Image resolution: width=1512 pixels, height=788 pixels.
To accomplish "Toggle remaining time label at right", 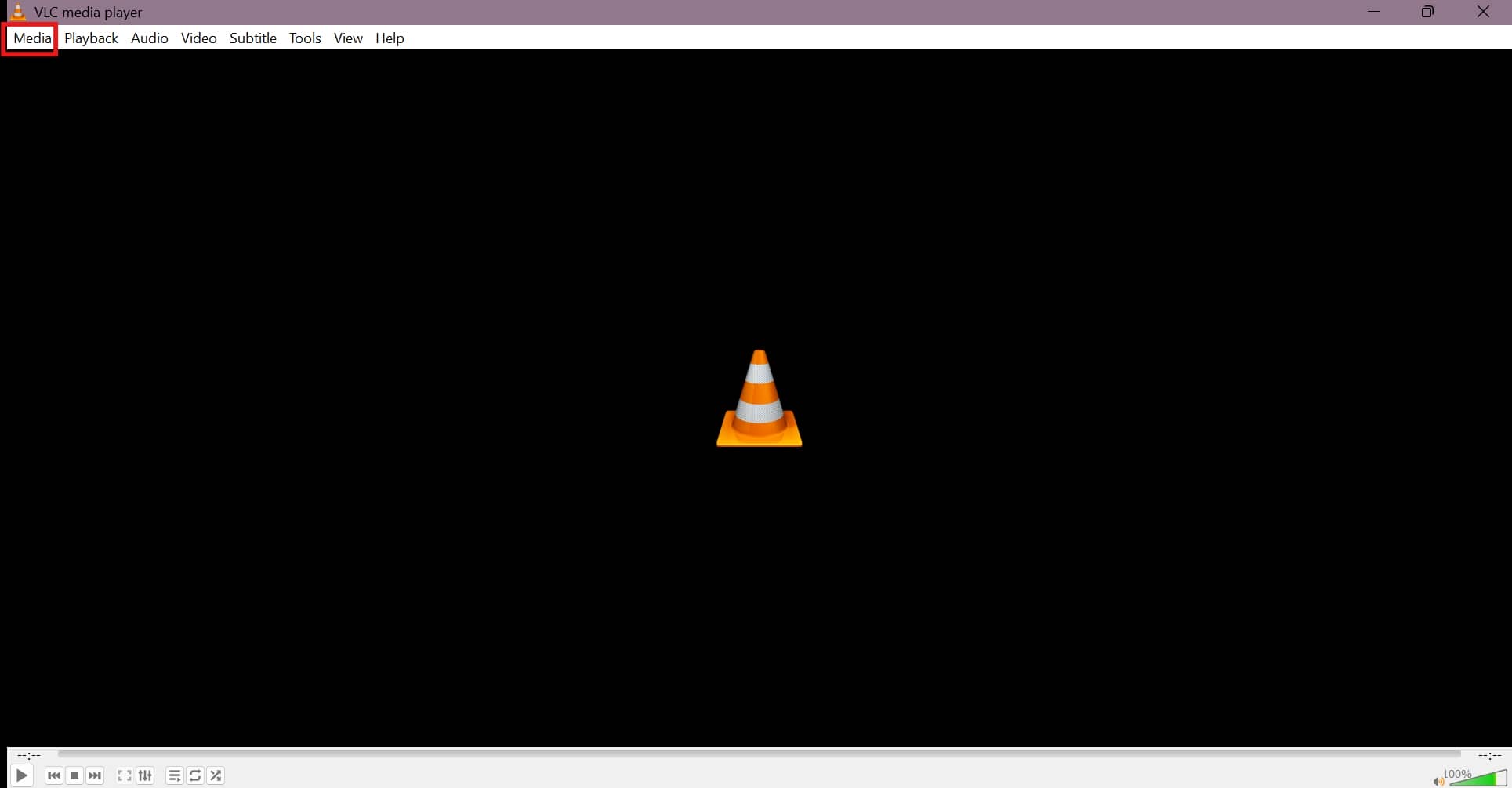I will pos(1489,755).
